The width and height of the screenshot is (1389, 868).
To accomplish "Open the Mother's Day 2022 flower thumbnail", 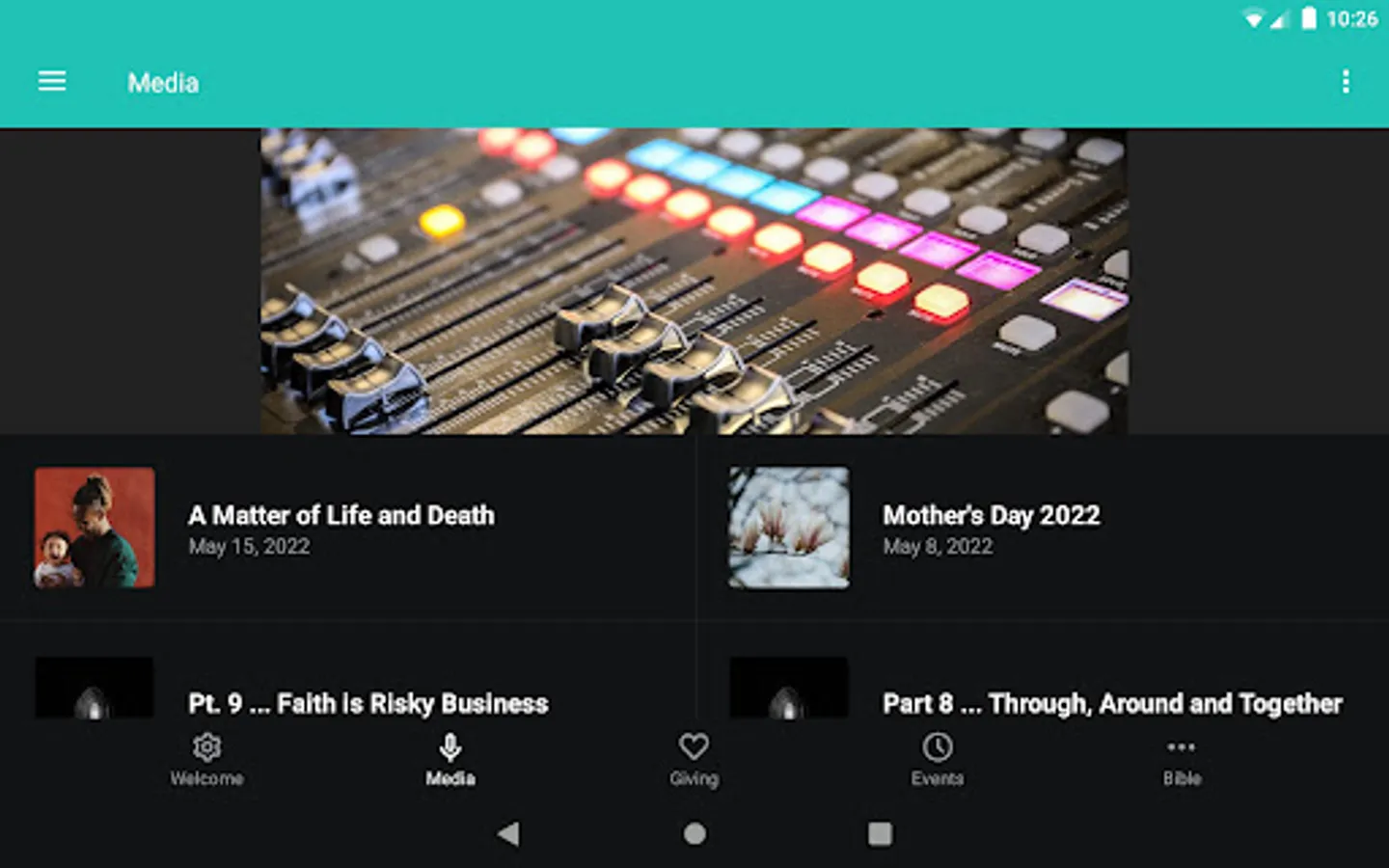I will coord(789,528).
